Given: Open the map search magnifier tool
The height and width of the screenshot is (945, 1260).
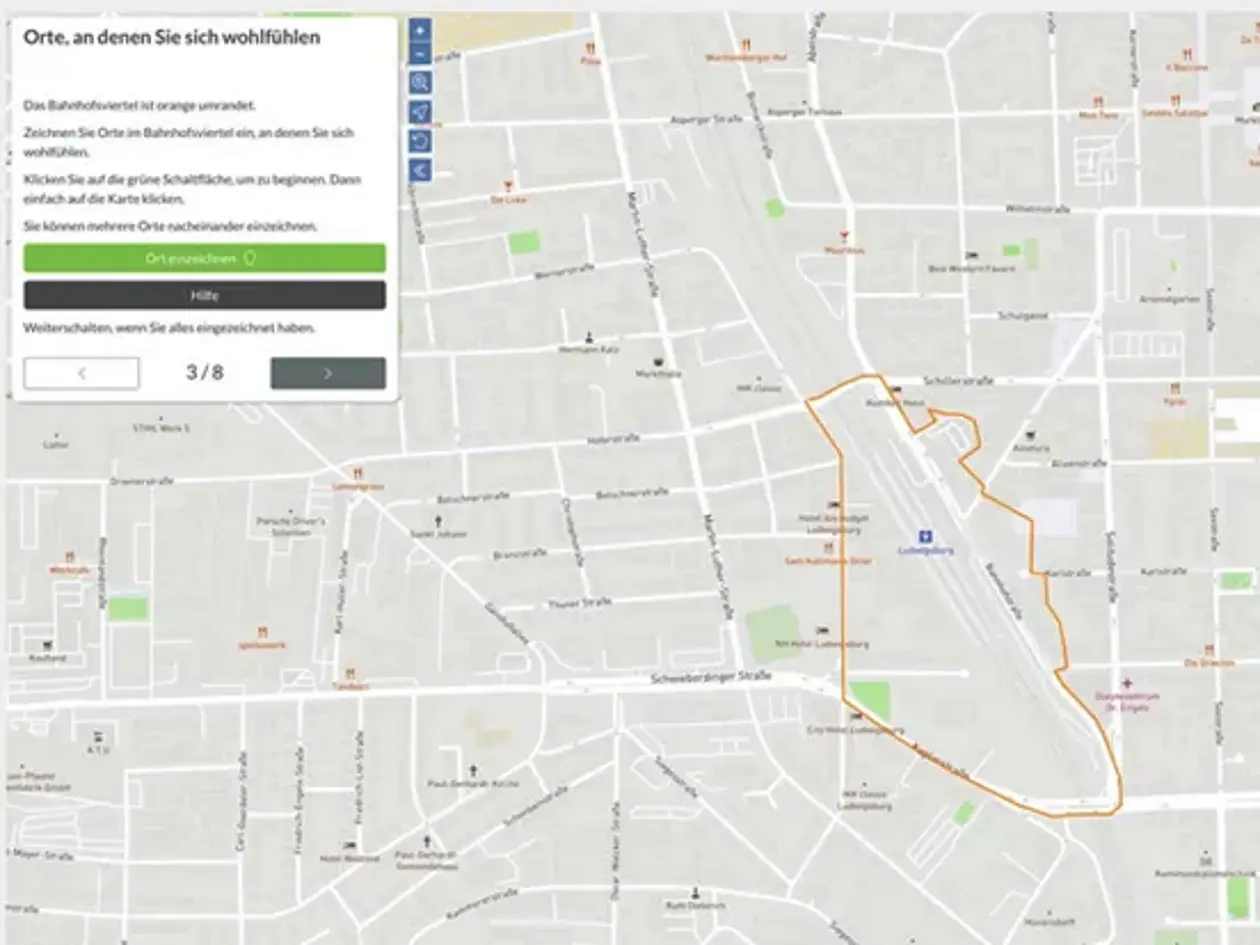Looking at the screenshot, I should point(420,82).
